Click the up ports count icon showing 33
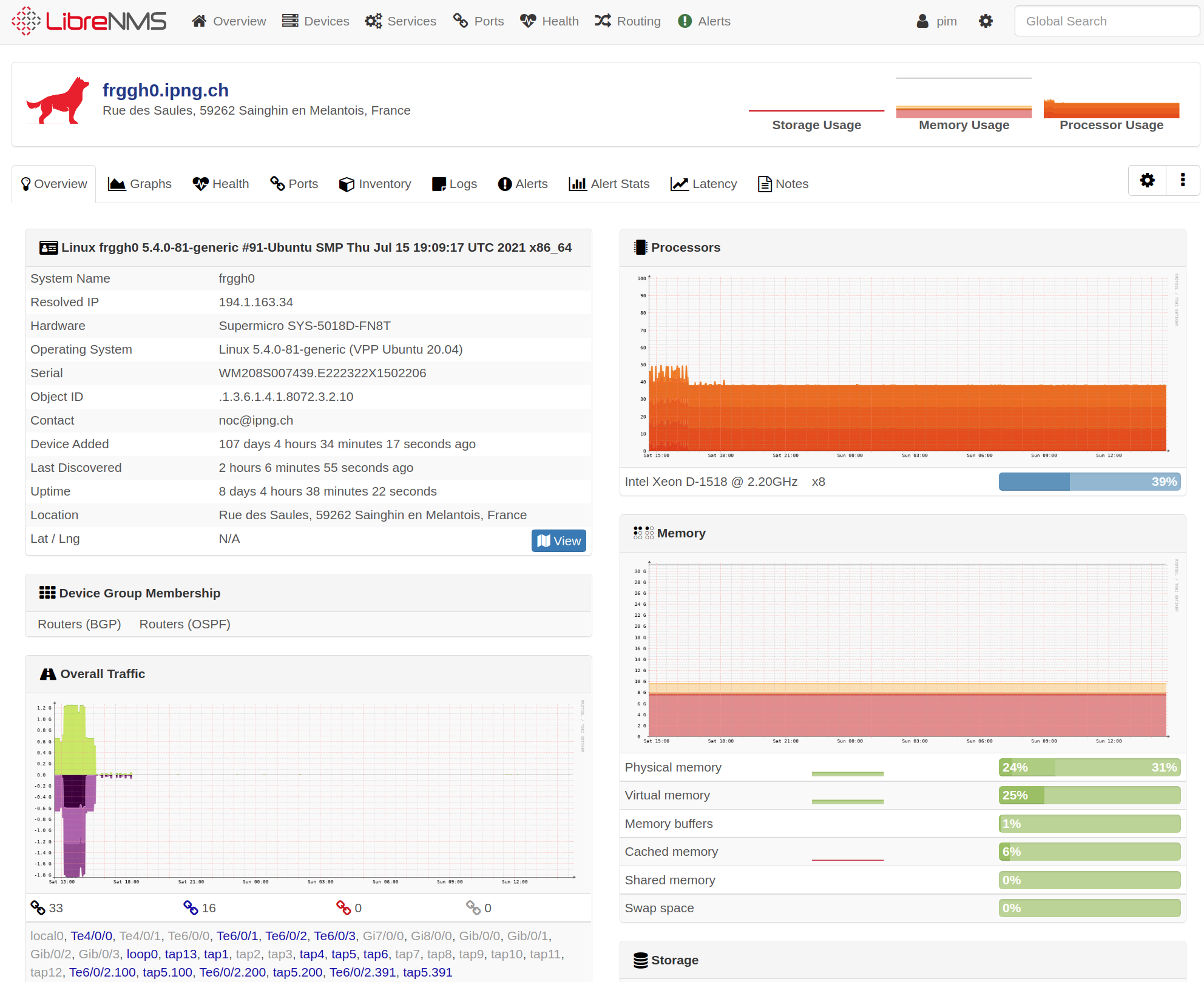Image resolution: width=1204 pixels, height=982 pixels. [x=38, y=908]
